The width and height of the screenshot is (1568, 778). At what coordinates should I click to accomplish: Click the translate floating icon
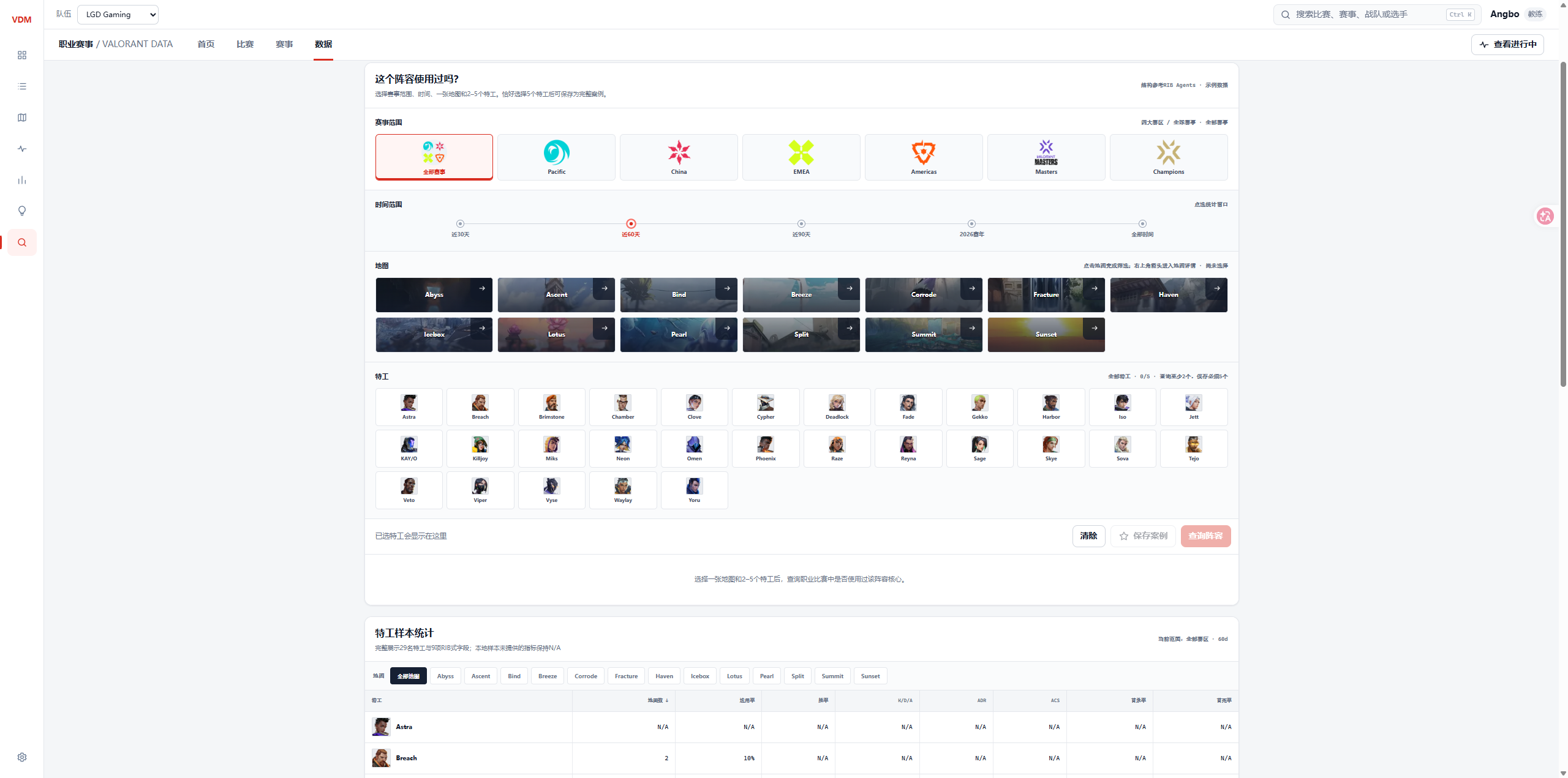click(x=1545, y=216)
